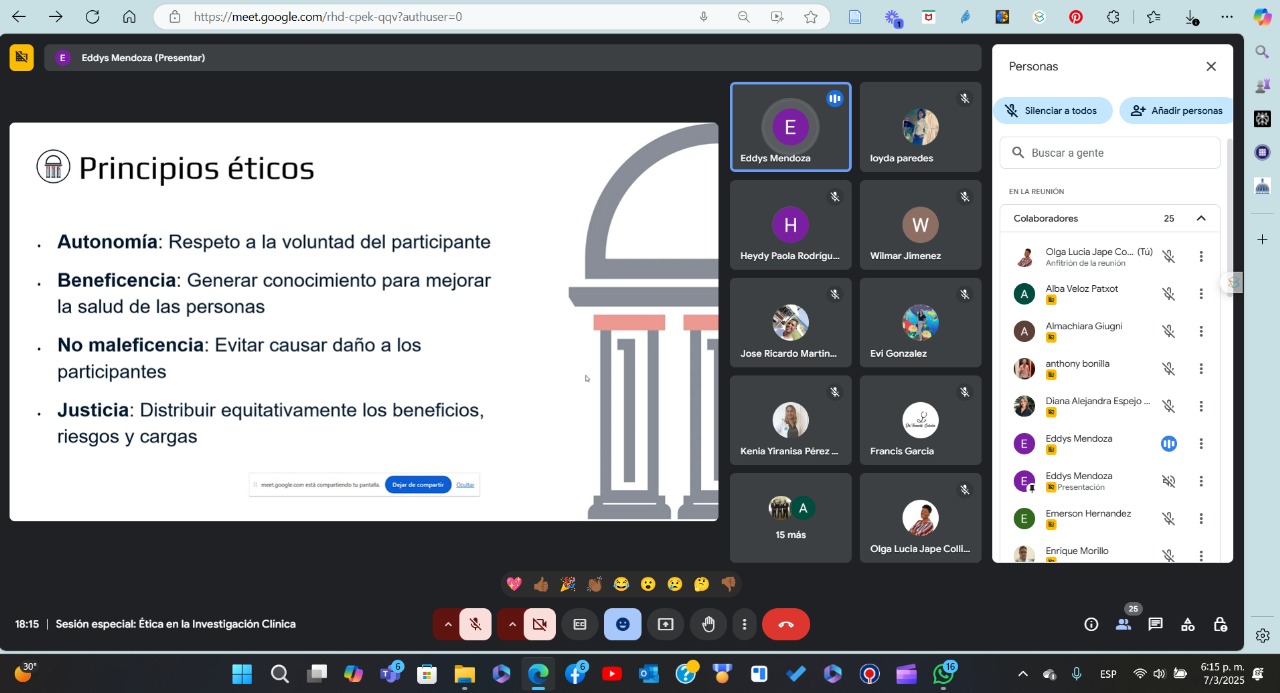
Task: Toggle Alba Veloz Patxot's microphone icon
Action: [1168, 294]
